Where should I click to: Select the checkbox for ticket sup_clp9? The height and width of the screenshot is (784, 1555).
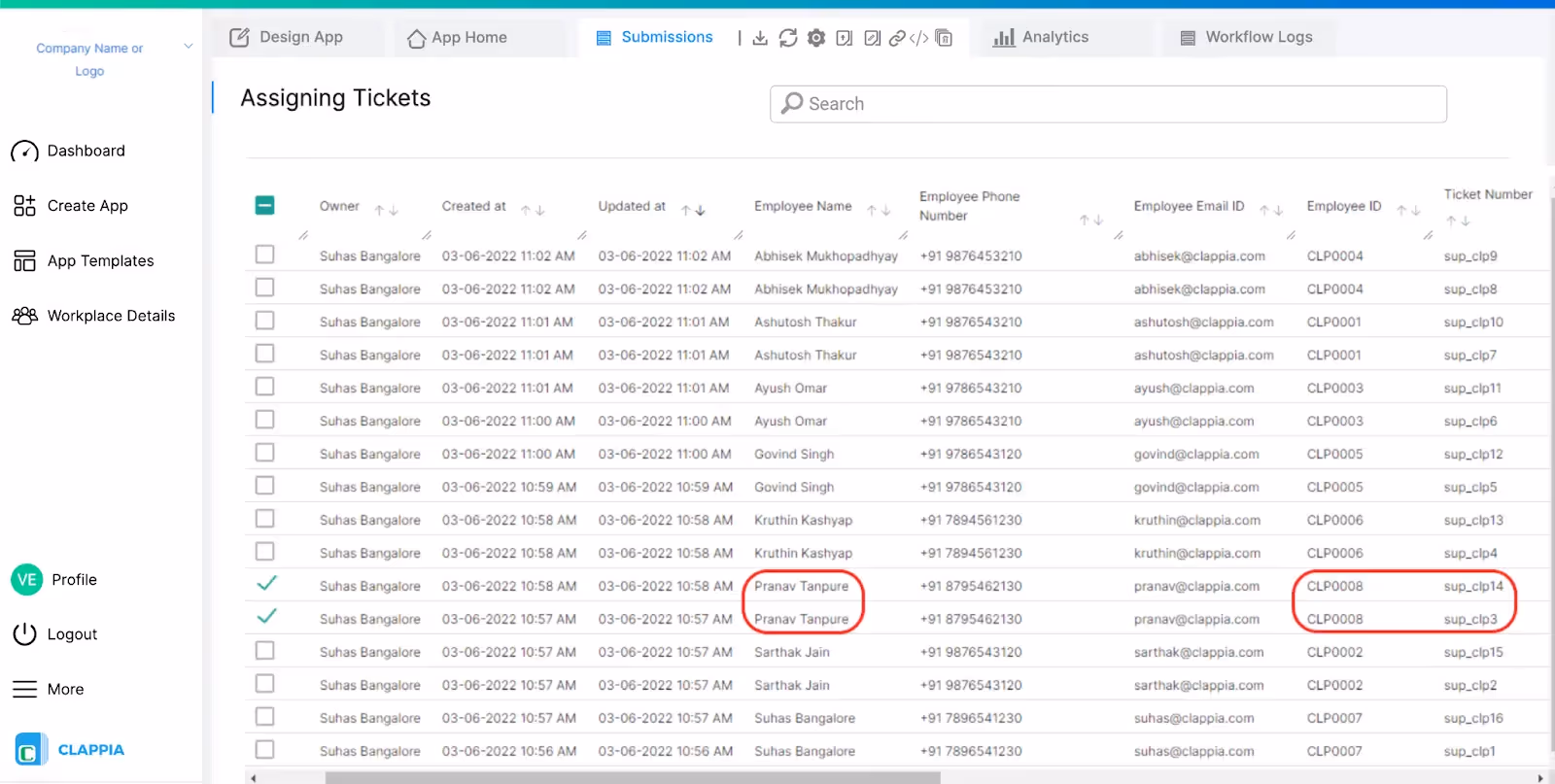pyautogui.click(x=264, y=255)
